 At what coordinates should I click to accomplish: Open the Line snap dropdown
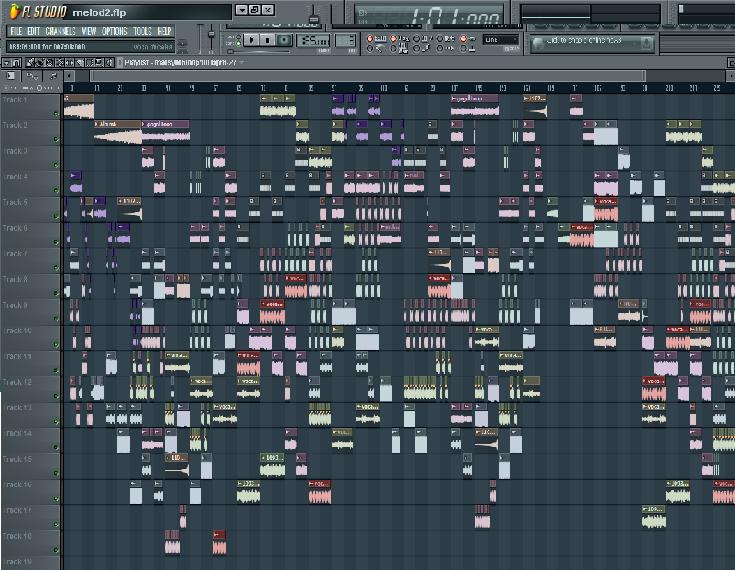pos(501,40)
